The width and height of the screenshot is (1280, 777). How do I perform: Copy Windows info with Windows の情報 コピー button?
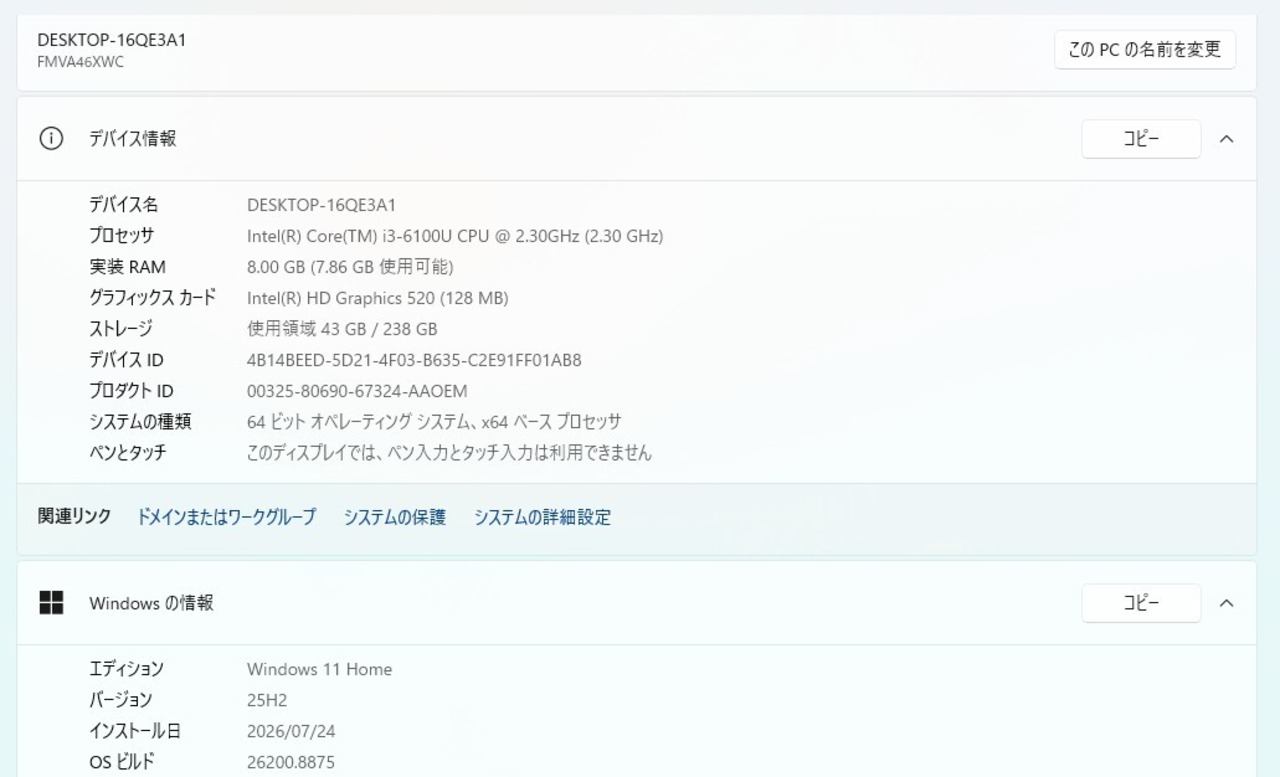point(1141,603)
